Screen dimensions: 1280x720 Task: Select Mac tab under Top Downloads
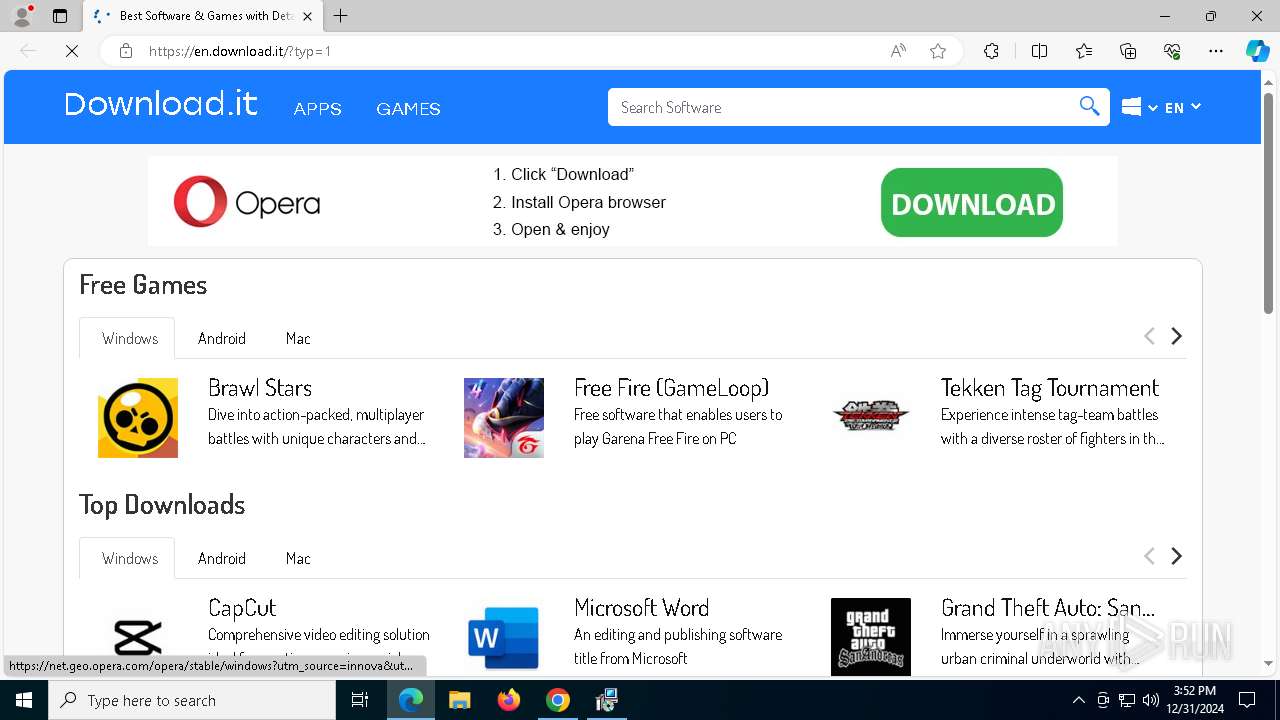click(x=298, y=558)
